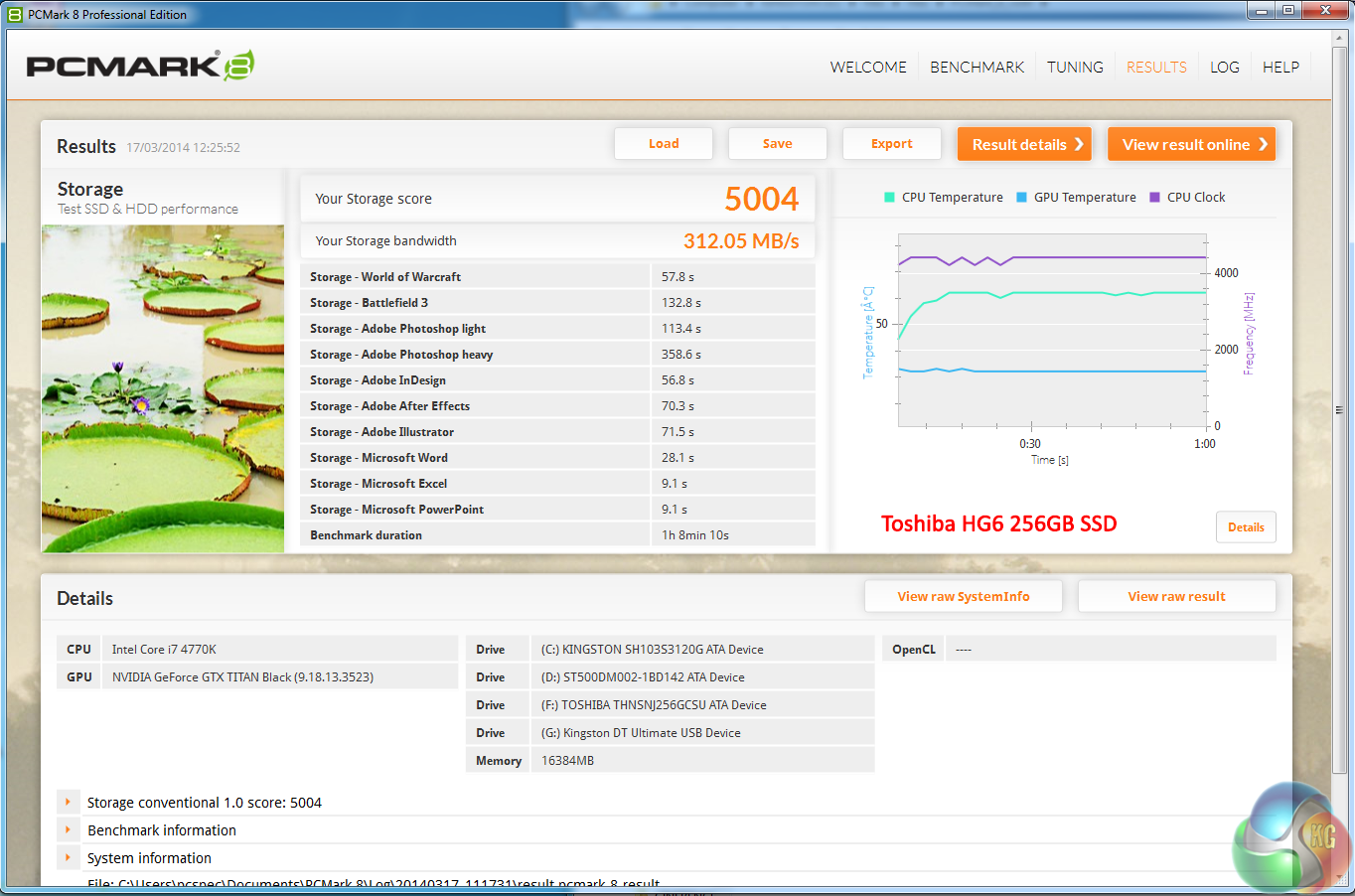Select the Storage - World of Warcraft row
The width and height of the screenshot is (1355, 896).
click(x=557, y=277)
